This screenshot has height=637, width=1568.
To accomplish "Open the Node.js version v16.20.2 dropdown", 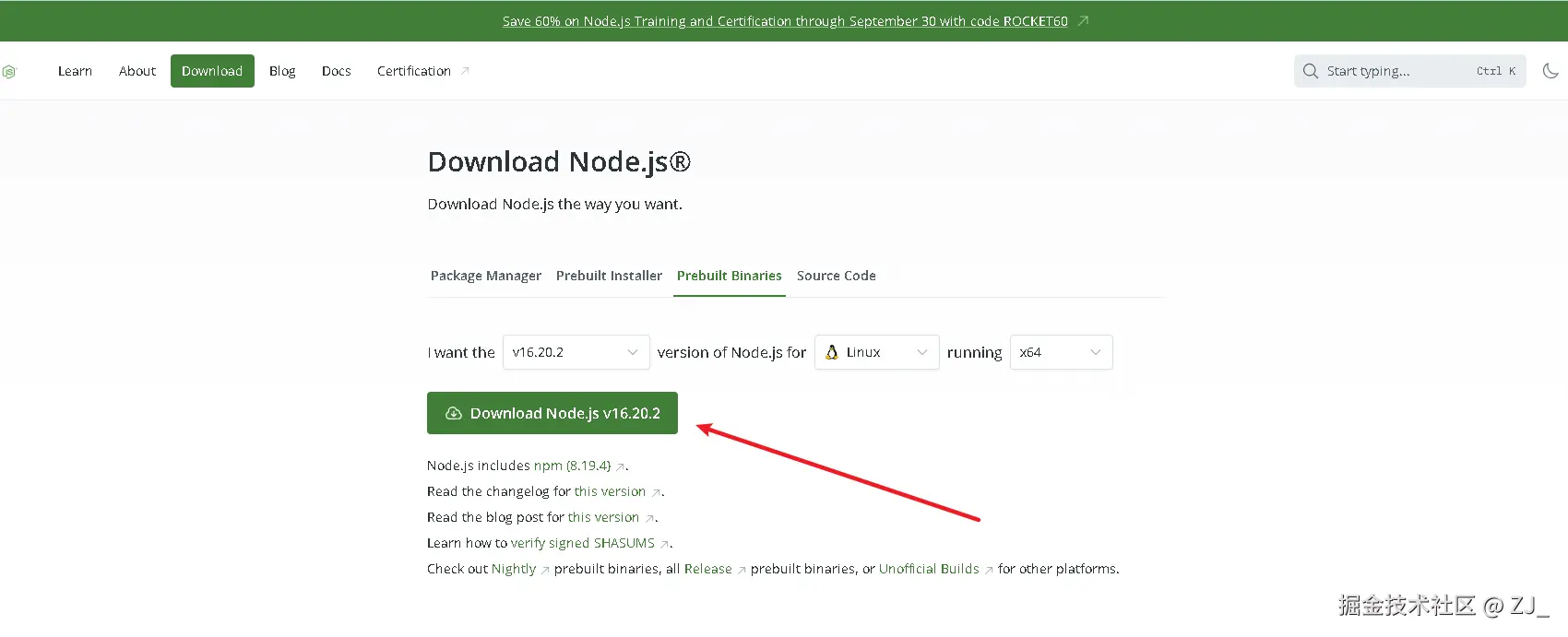I will tap(576, 352).
